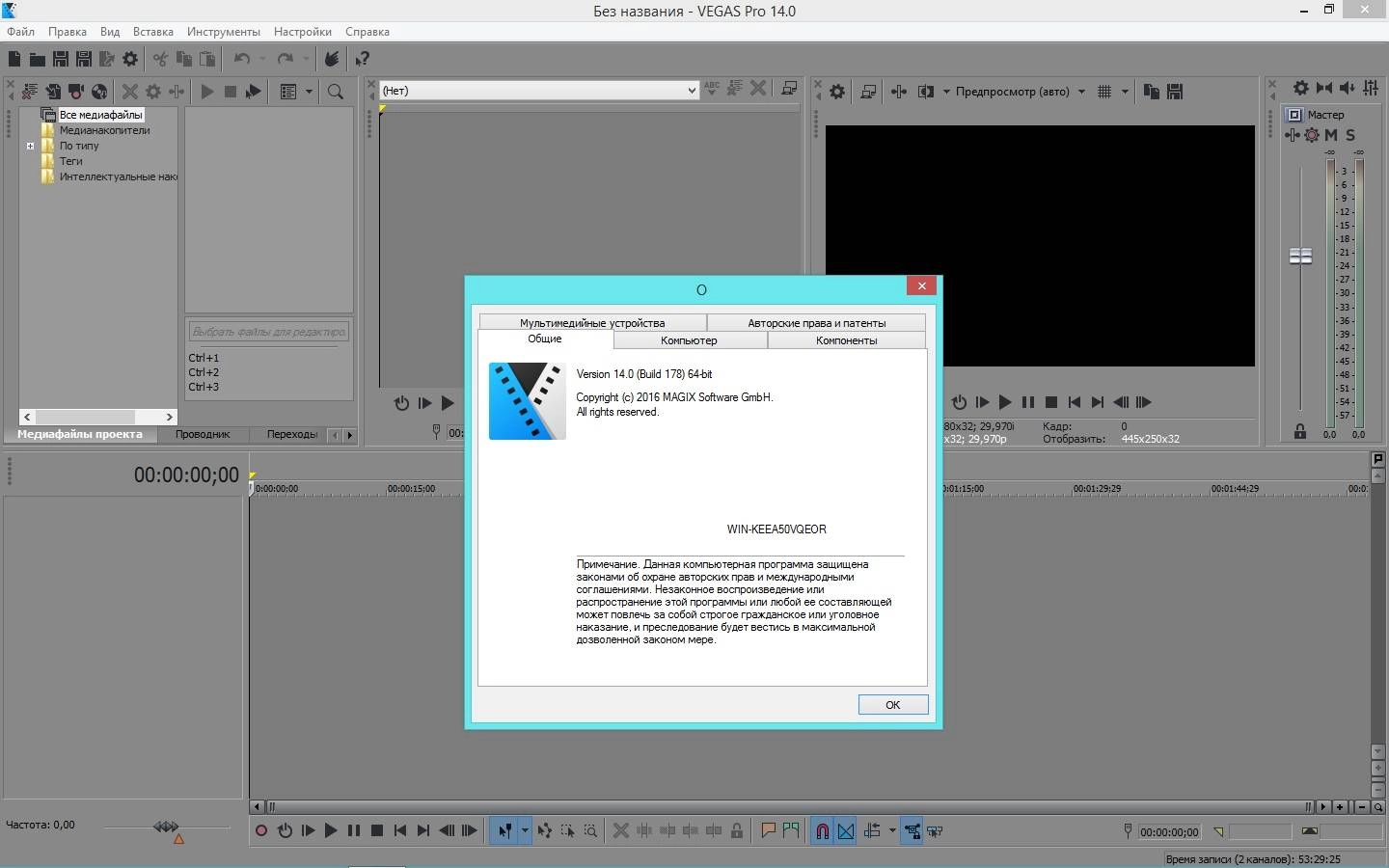Save preview snapshot to file icon
The width and height of the screenshot is (1389, 868).
[x=1175, y=92]
